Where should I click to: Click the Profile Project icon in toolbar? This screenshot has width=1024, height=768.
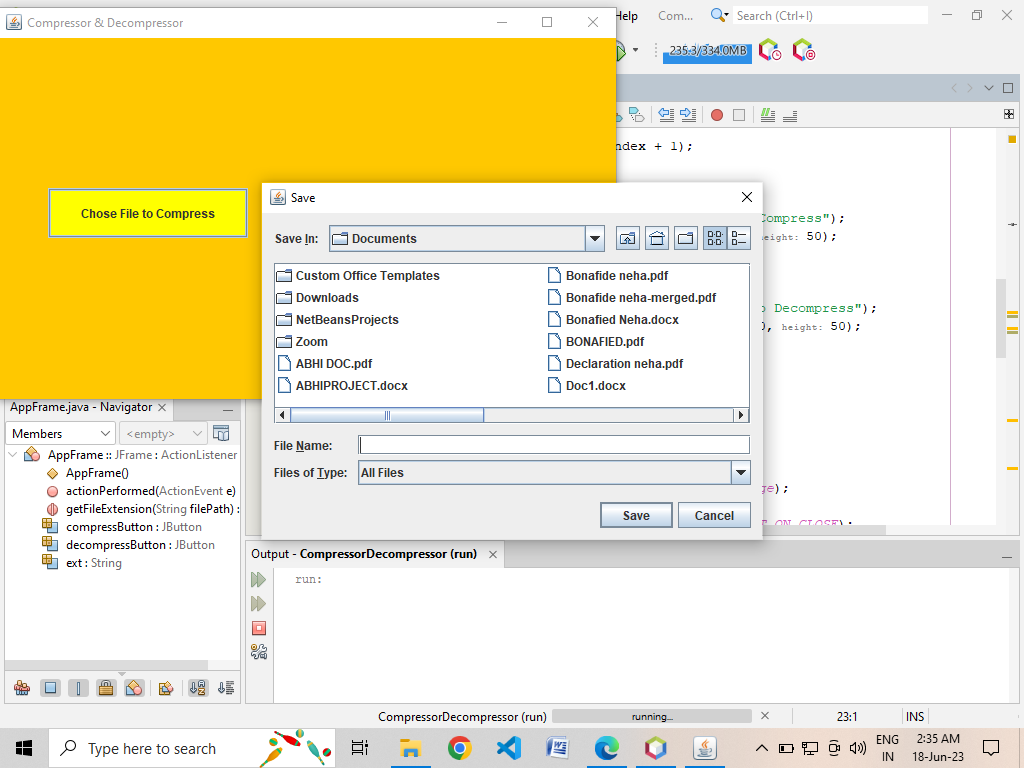pyautogui.click(x=769, y=50)
